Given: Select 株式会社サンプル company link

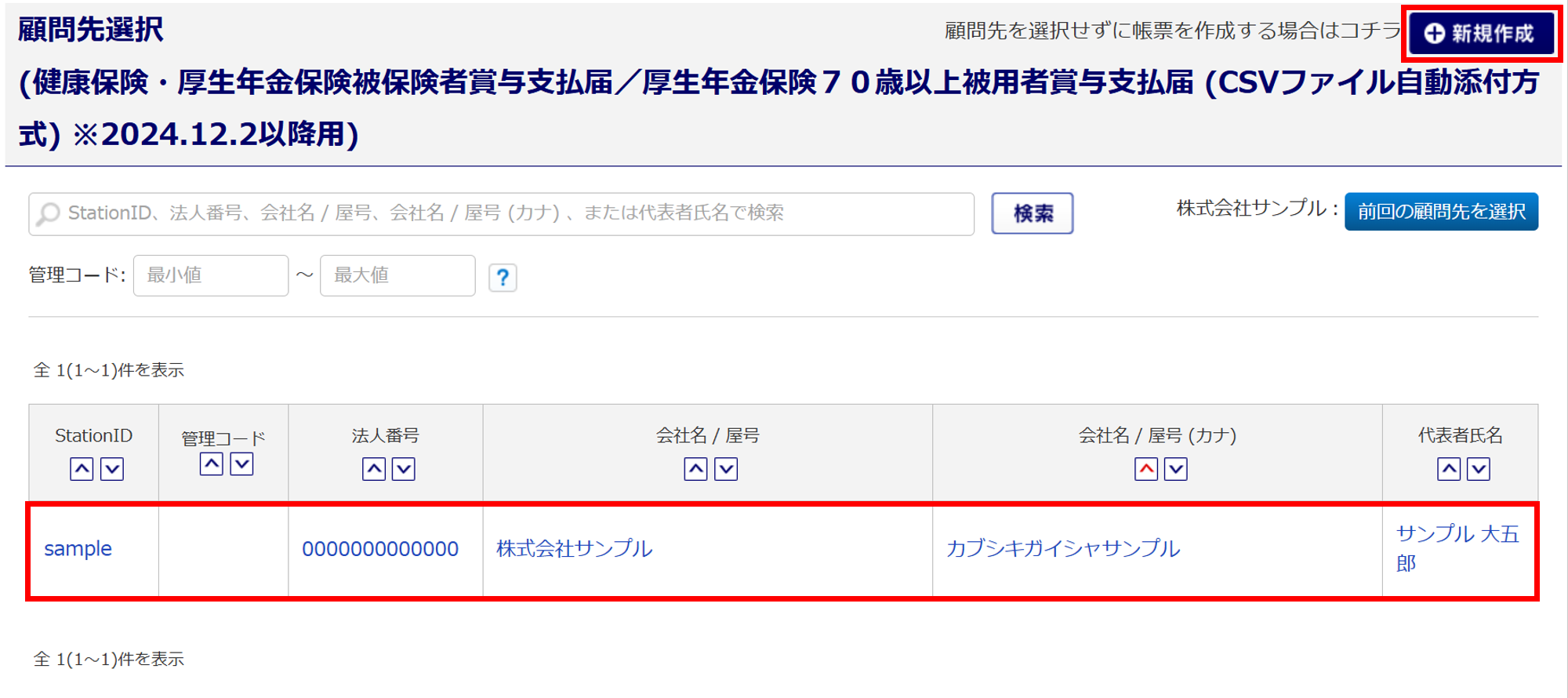Looking at the screenshot, I should 574,548.
